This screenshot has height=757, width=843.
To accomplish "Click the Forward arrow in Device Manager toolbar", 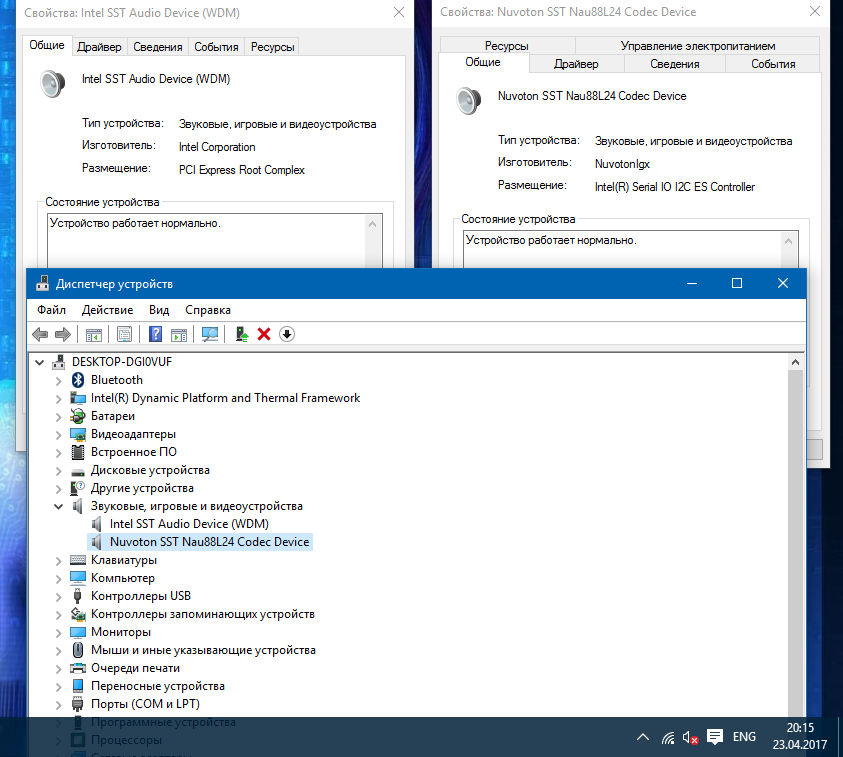I will click(63, 334).
